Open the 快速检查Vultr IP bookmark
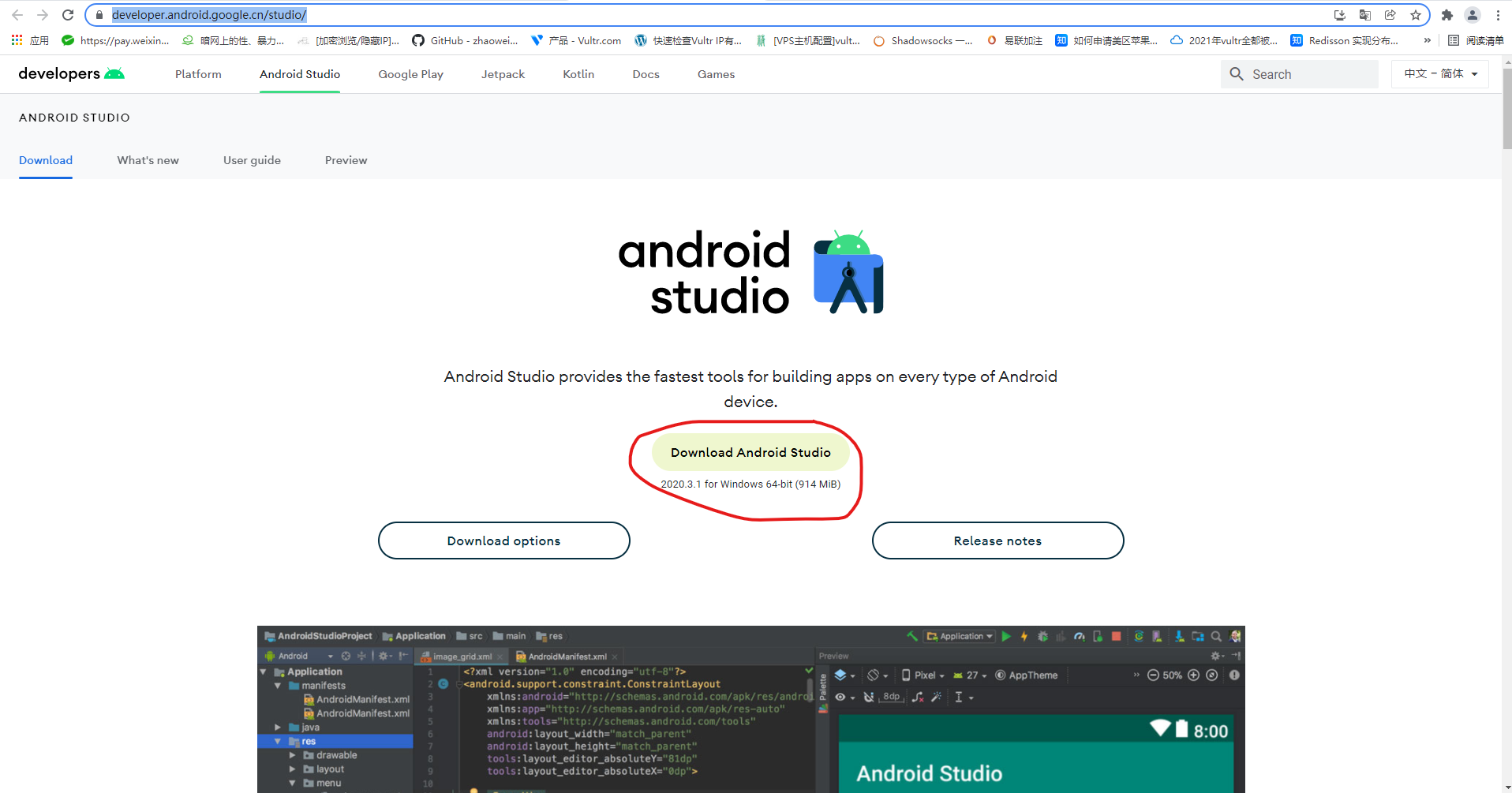 (x=688, y=40)
